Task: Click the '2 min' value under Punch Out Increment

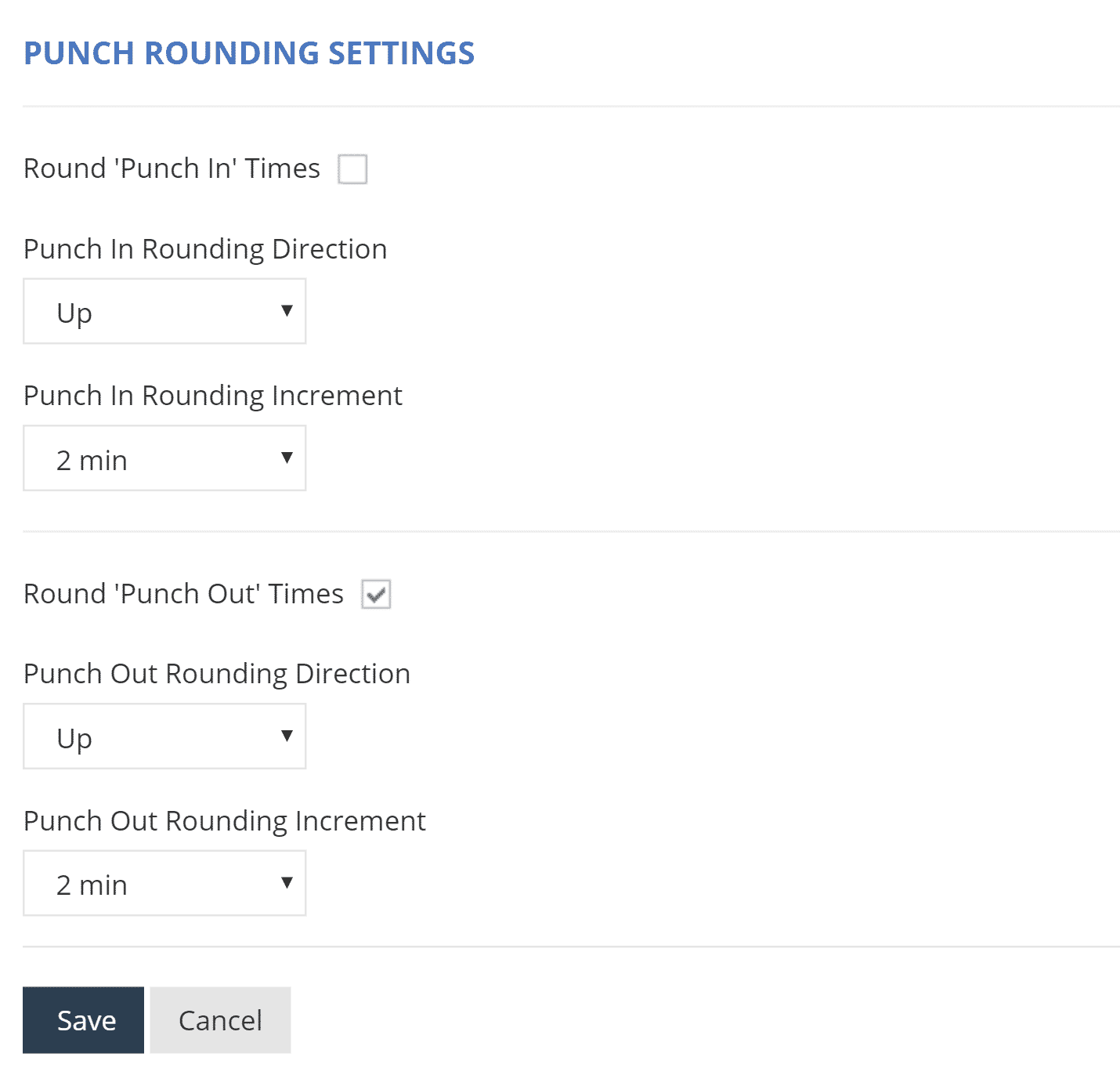Action: 92,885
